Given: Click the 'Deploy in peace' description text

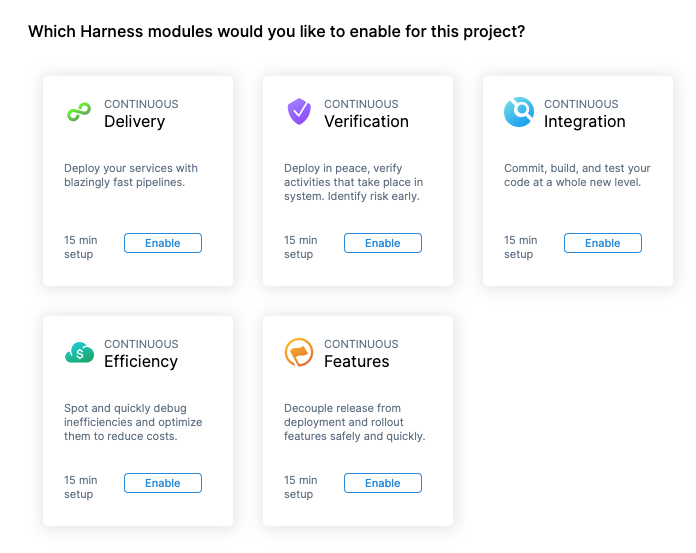Looking at the screenshot, I should [353, 182].
